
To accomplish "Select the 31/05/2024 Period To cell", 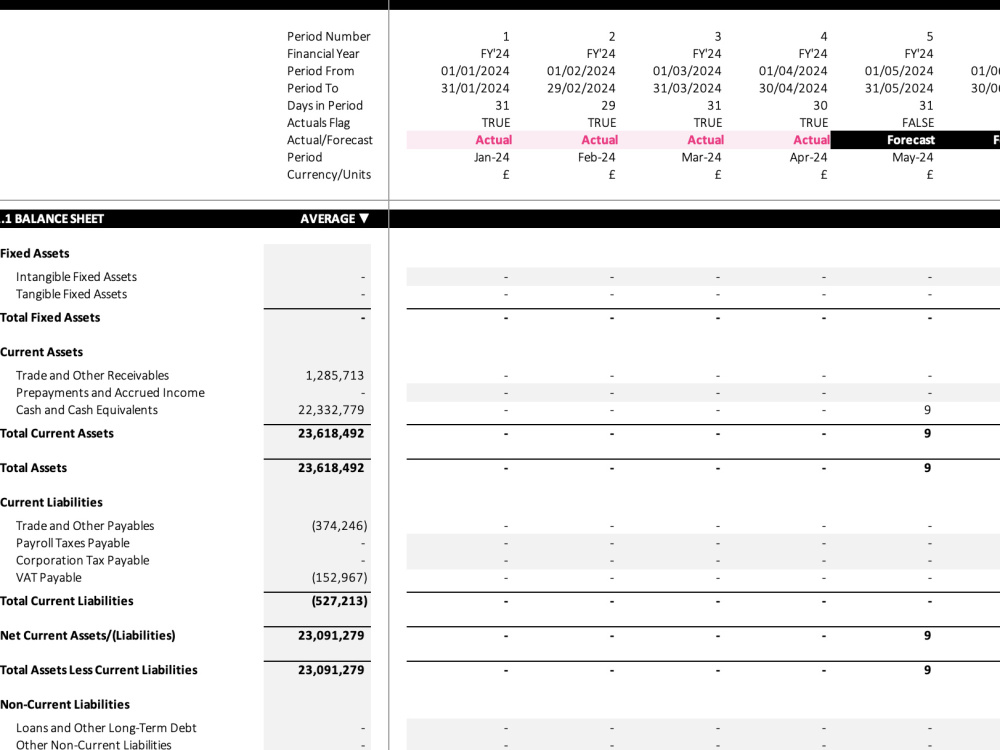I will (x=899, y=89).
